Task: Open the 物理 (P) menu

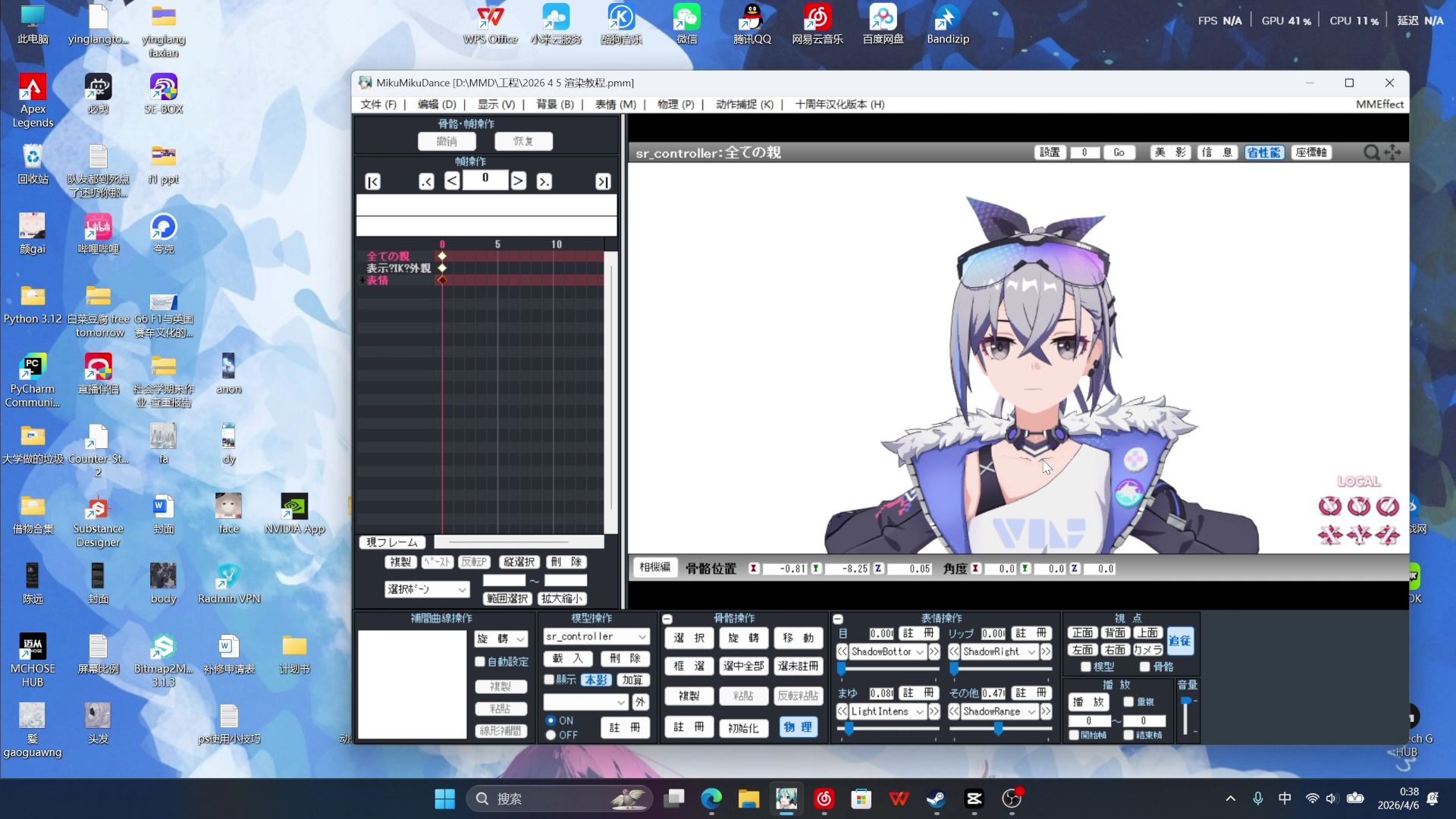Action: 676,105
